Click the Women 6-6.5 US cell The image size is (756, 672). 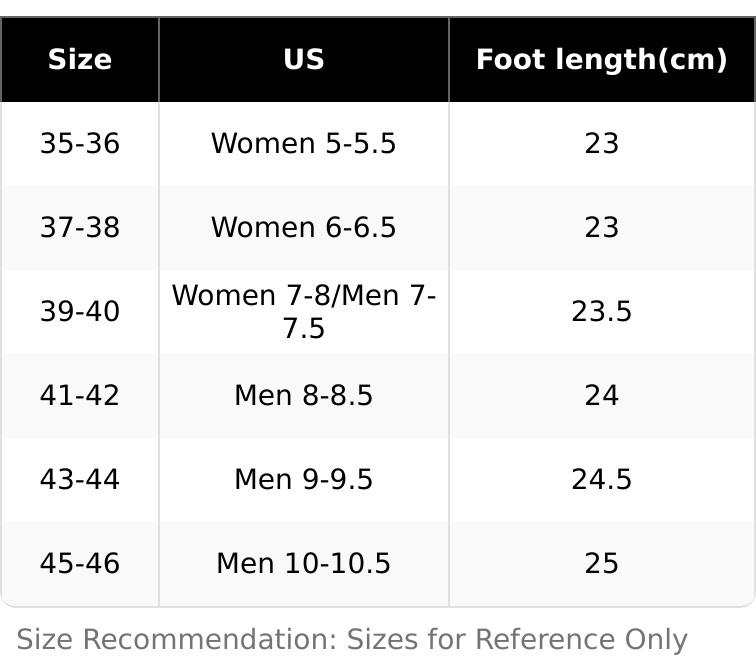tap(304, 228)
